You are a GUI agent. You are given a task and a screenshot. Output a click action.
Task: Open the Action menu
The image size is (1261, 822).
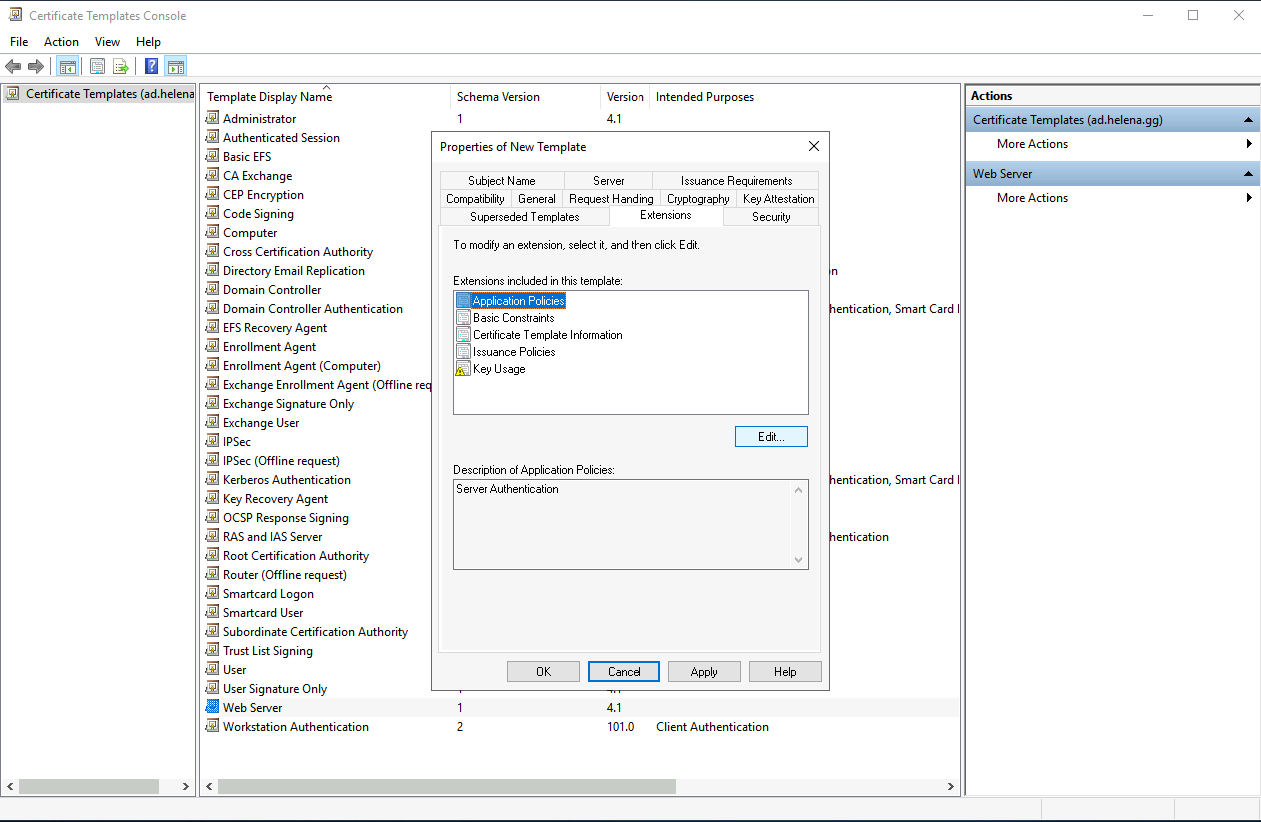click(x=61, y=42)
